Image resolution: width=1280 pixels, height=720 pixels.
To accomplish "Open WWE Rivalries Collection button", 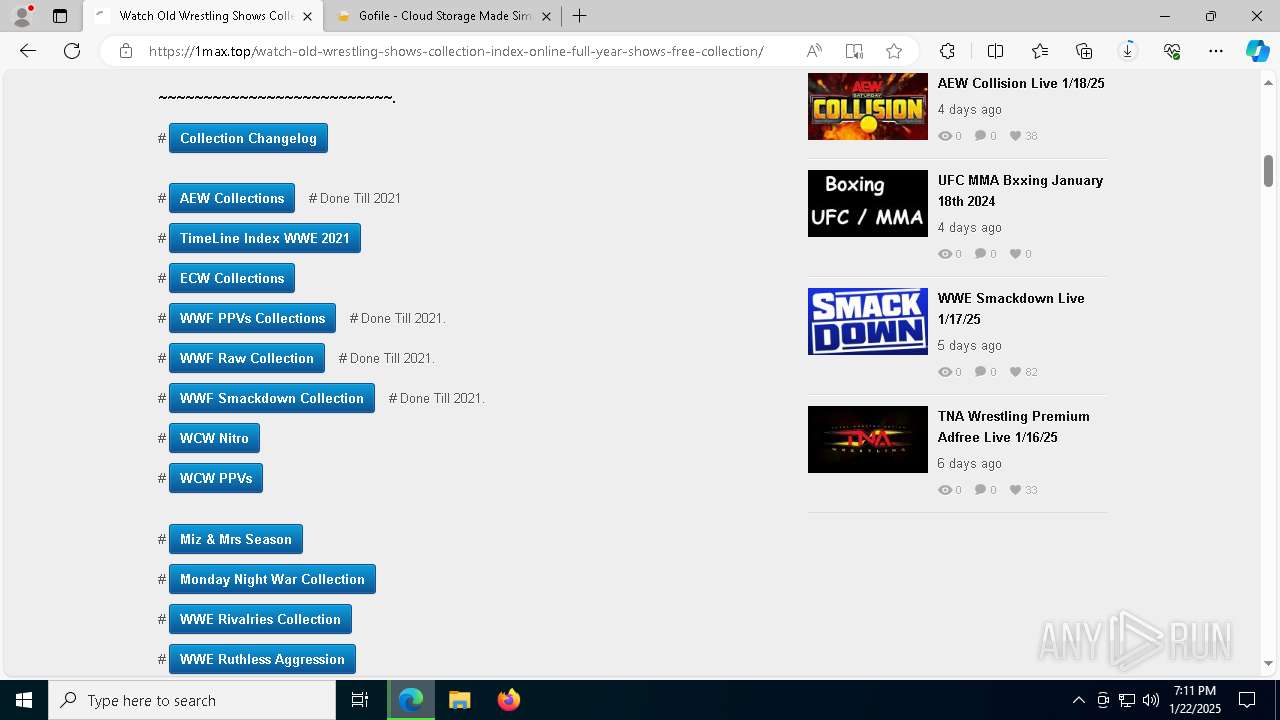I will [x=260, y=619].
